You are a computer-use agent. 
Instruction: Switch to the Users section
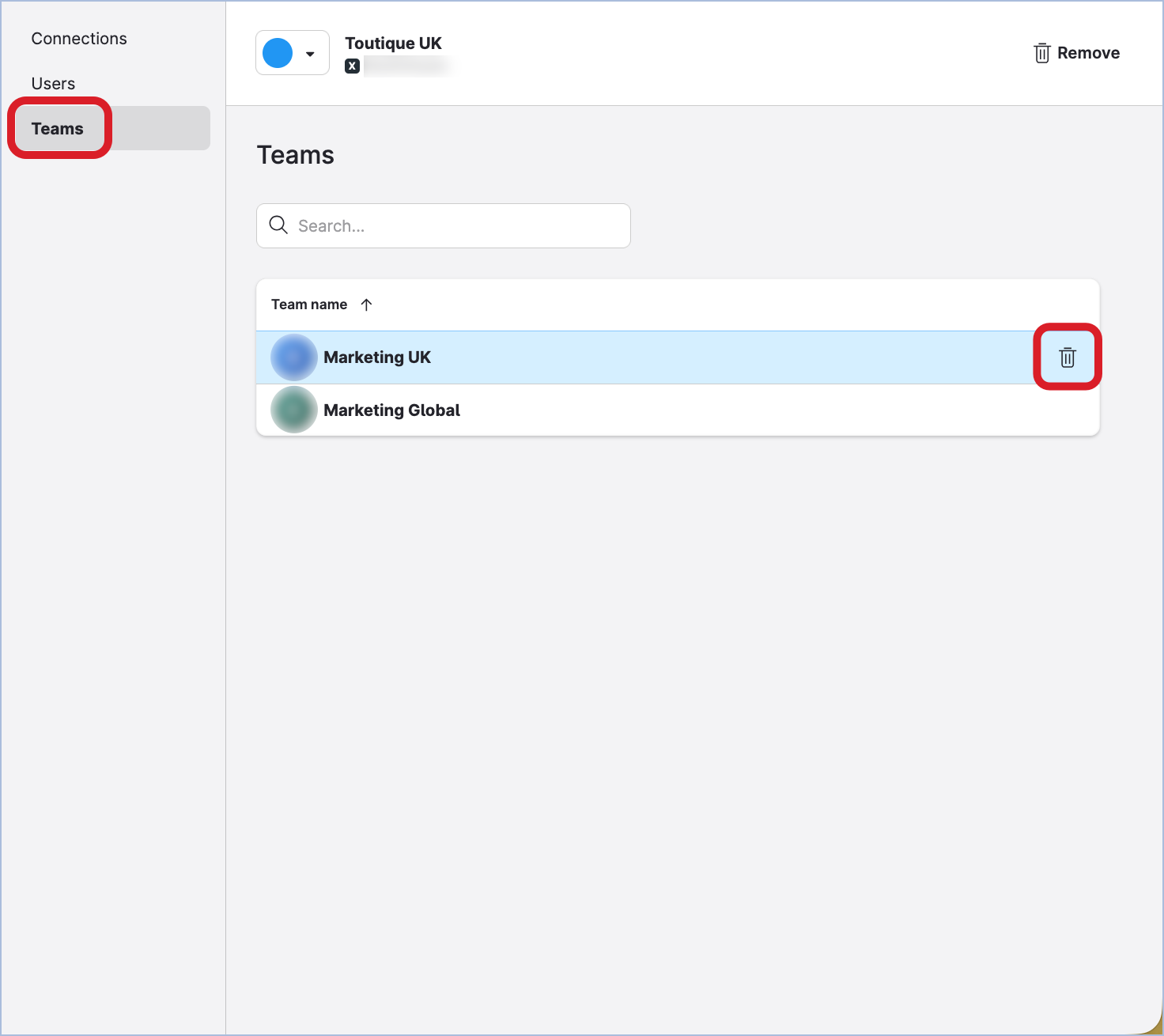click(x=53, y=83)
